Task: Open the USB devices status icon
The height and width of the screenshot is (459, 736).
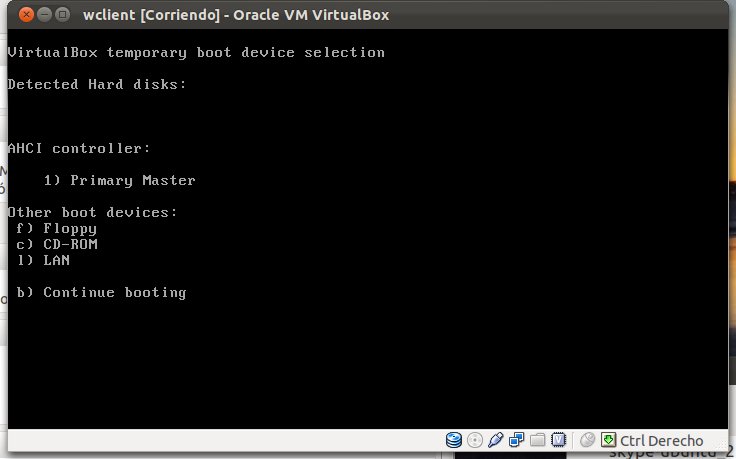Action: tap(496, 440)
